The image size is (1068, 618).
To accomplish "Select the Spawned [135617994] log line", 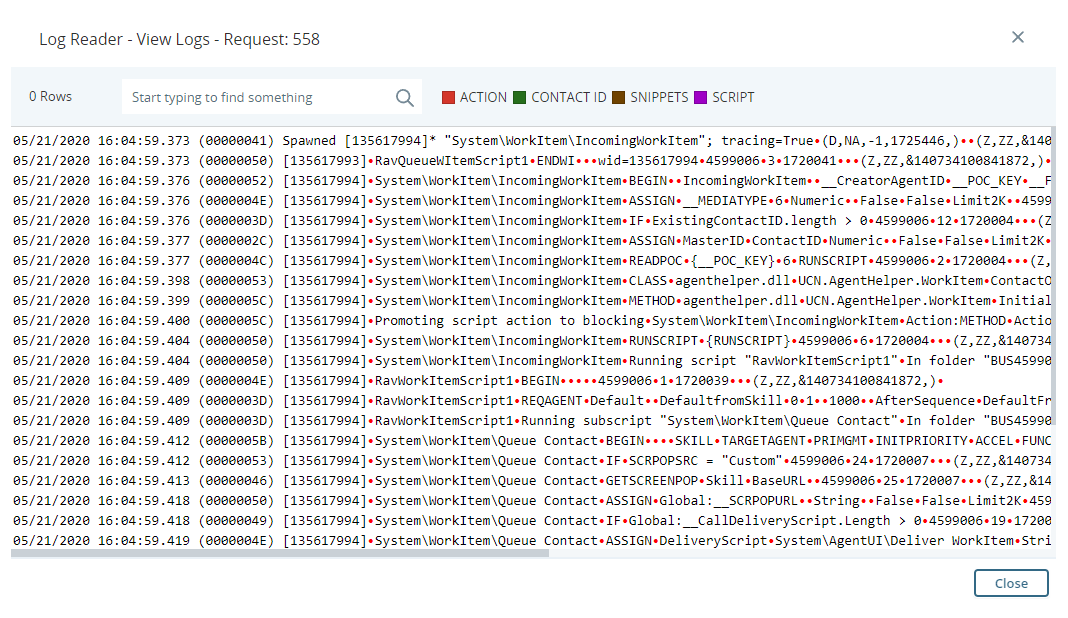I will point(532,141).
